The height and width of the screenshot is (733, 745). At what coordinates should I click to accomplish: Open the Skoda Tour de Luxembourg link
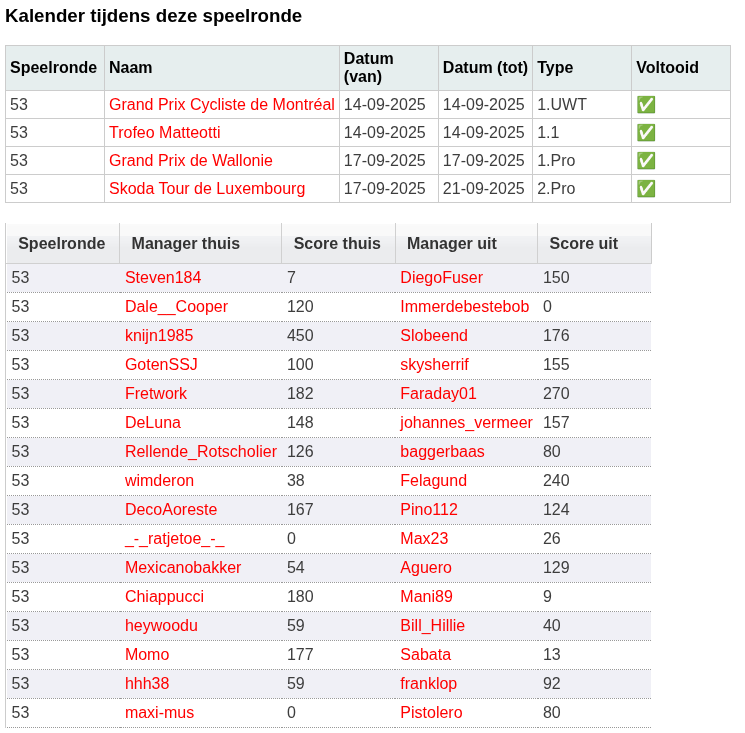[x=207, y=188]
